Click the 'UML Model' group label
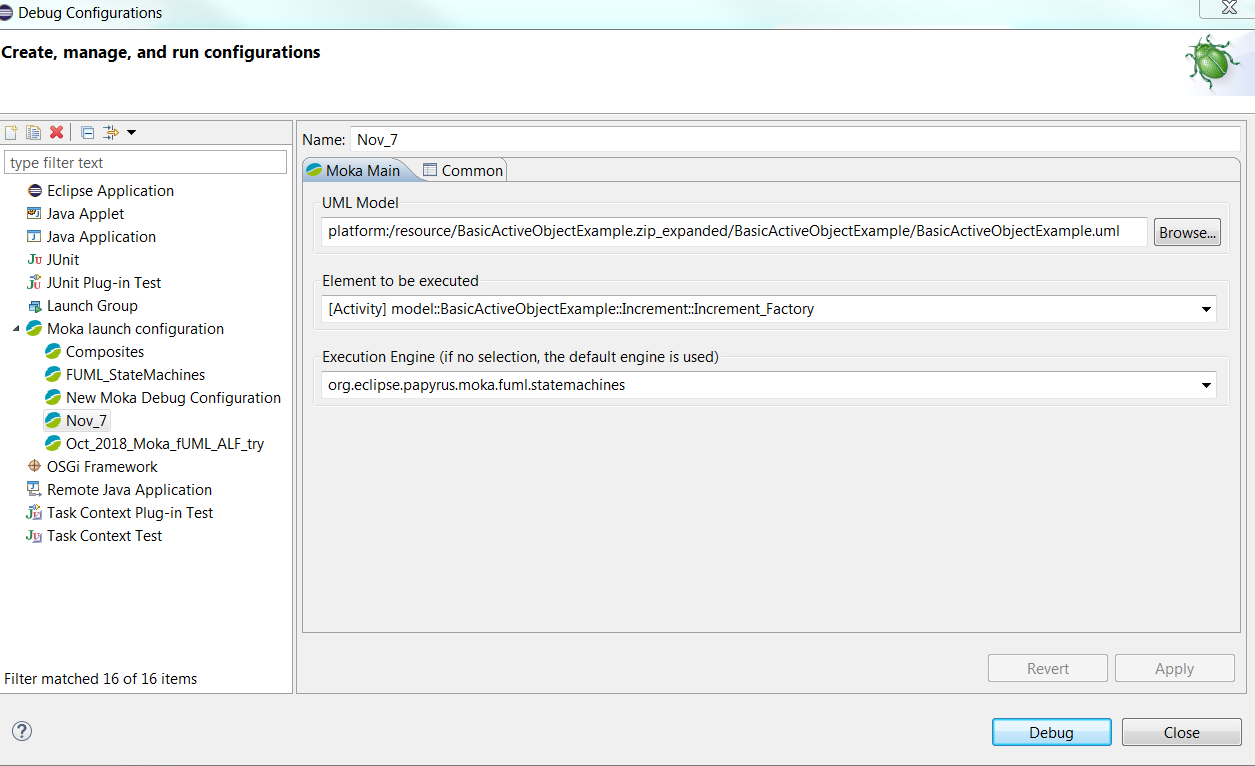This screenshot has height=766, width=1255. coord(360,203)
